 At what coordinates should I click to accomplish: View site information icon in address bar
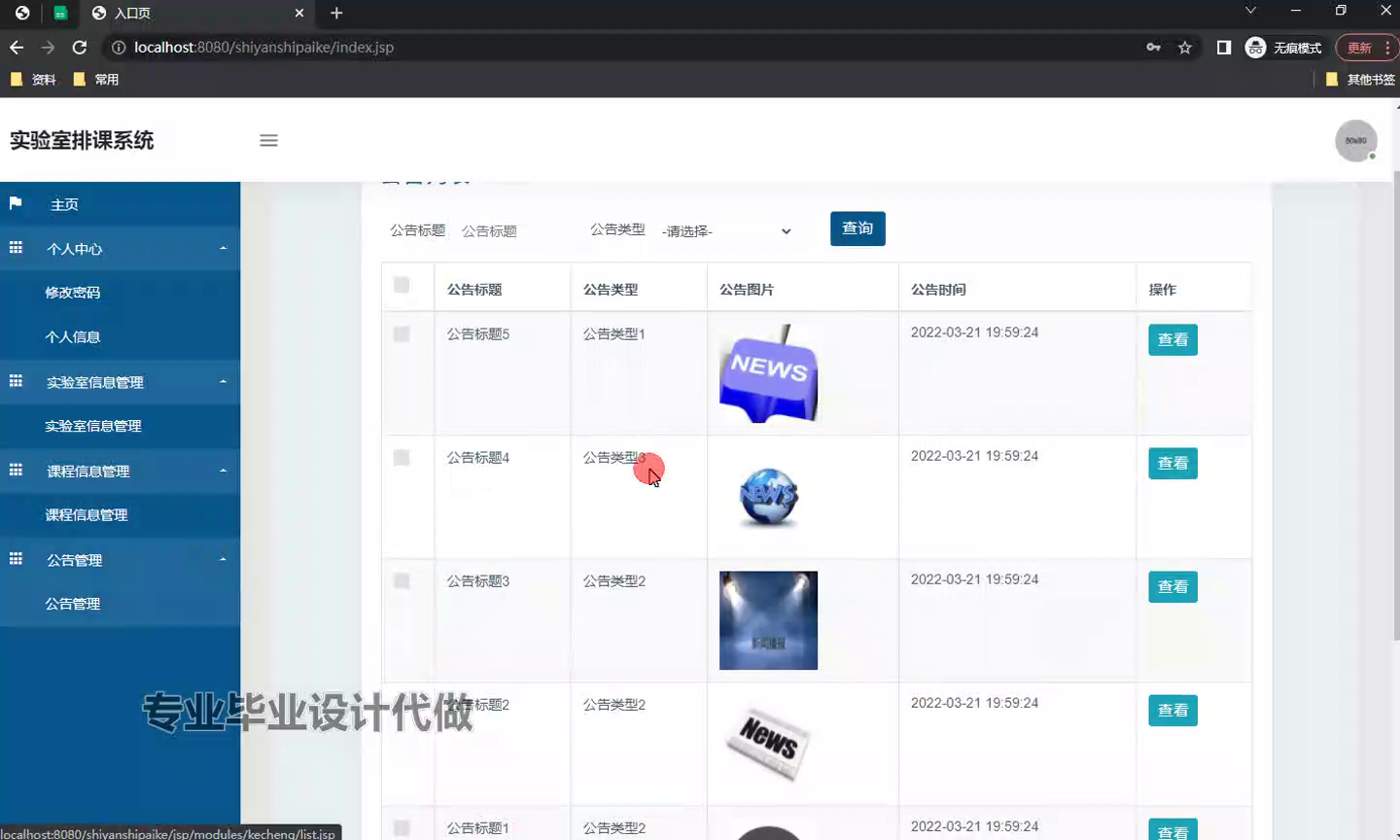tap(119, 47)
